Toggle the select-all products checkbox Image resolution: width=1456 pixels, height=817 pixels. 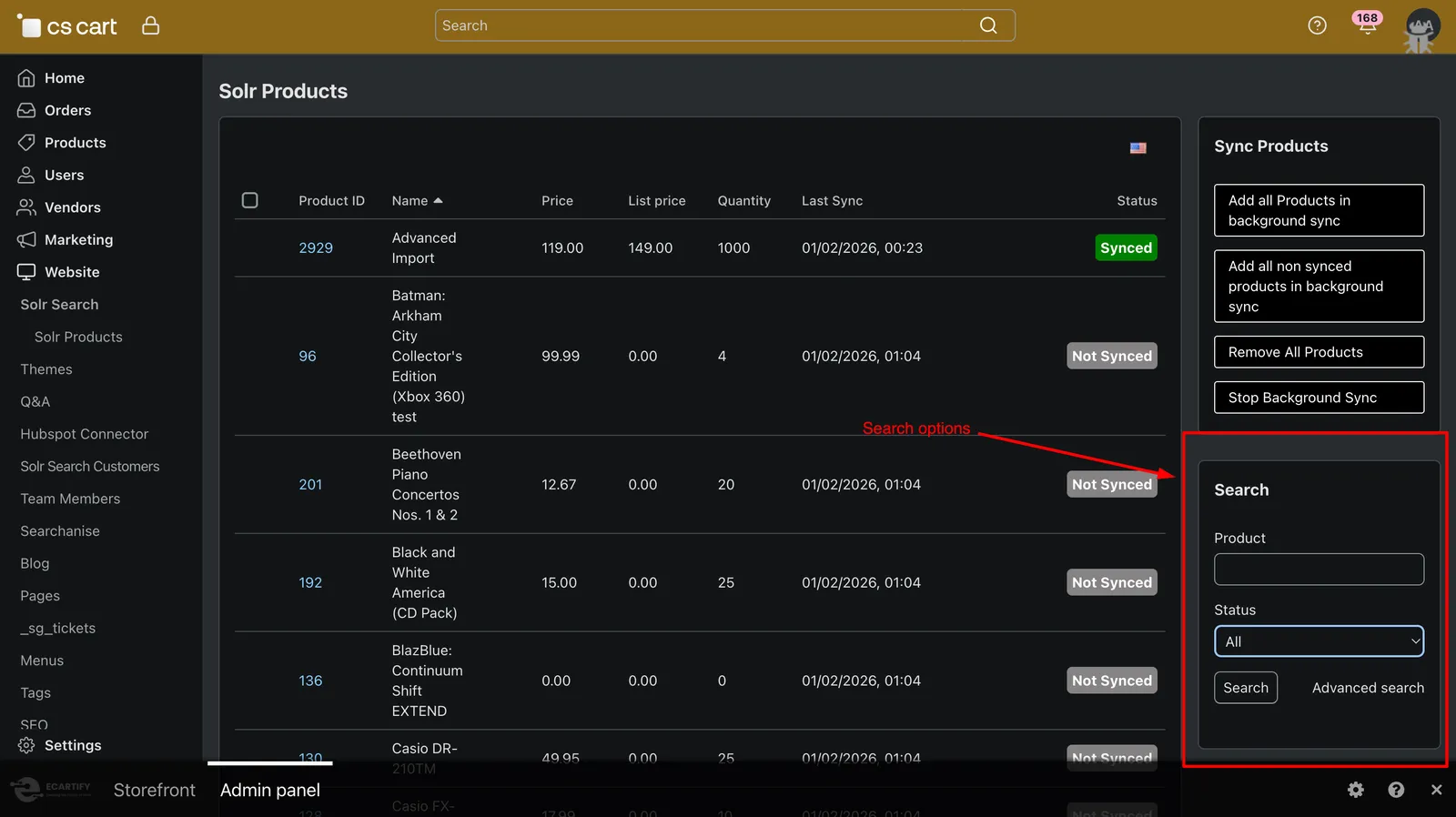[x=250, y=200]
